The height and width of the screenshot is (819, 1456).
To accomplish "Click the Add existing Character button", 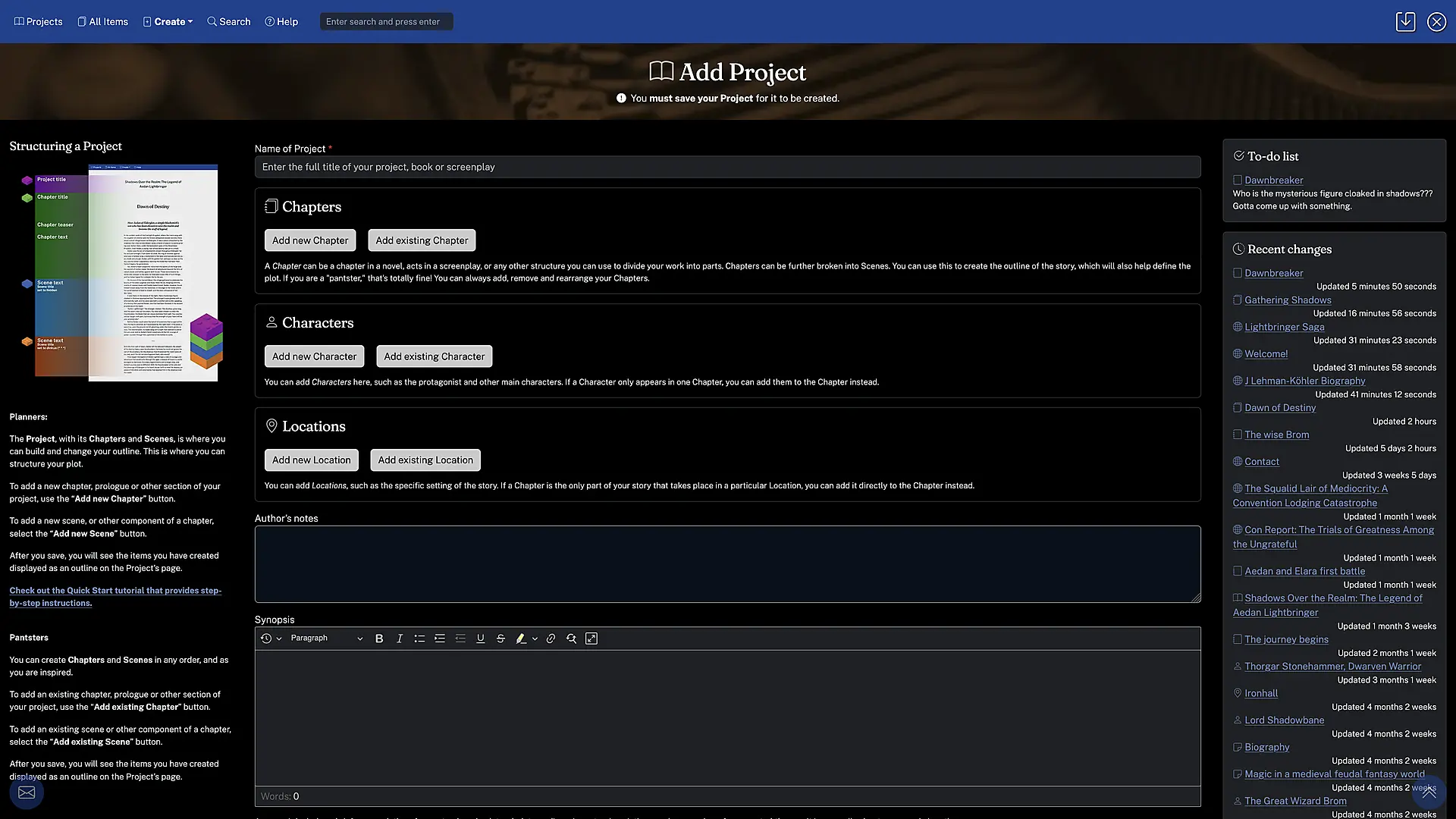I will coord(434,356).
